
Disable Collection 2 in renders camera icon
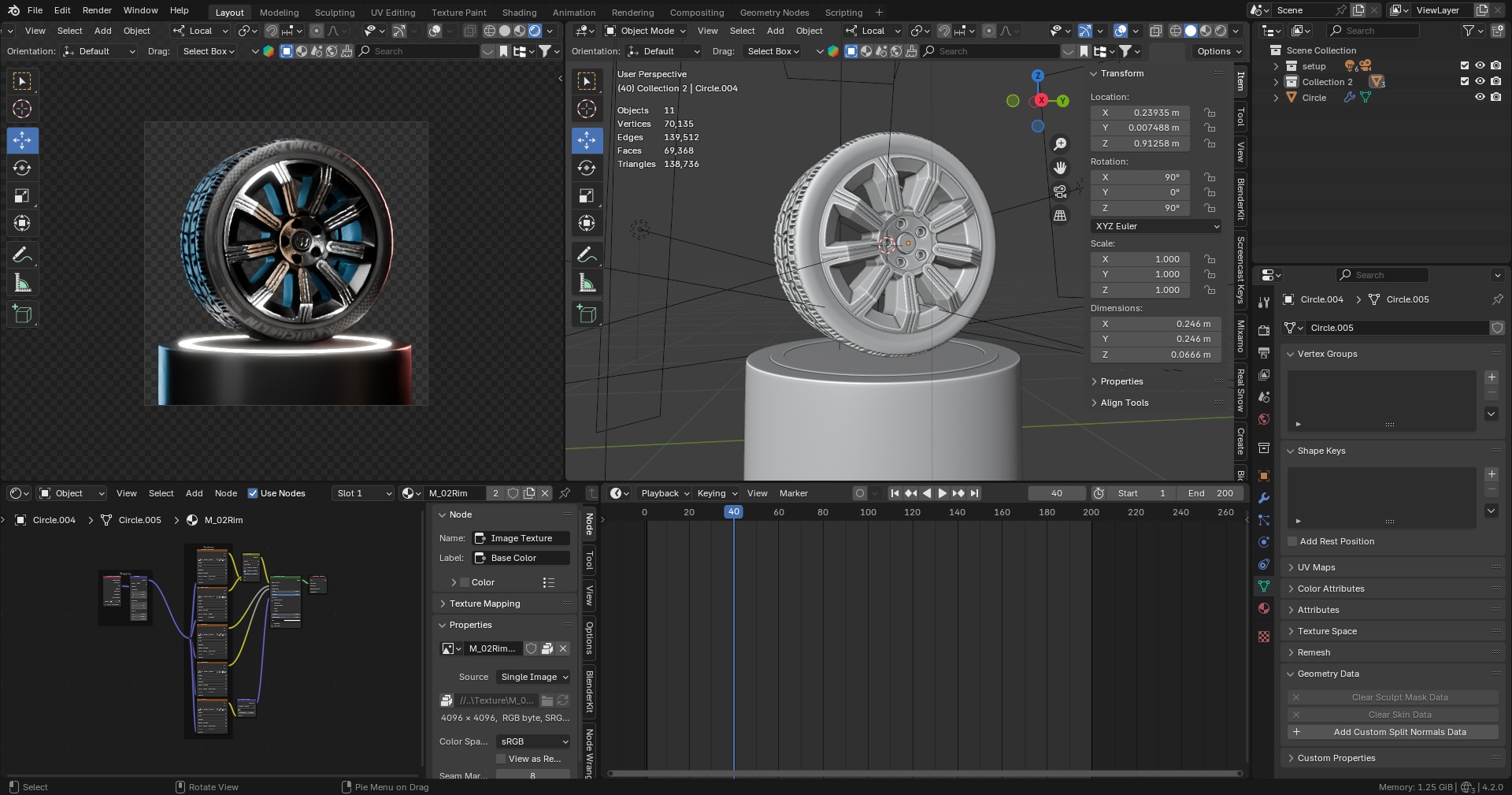pos(1495,81)
